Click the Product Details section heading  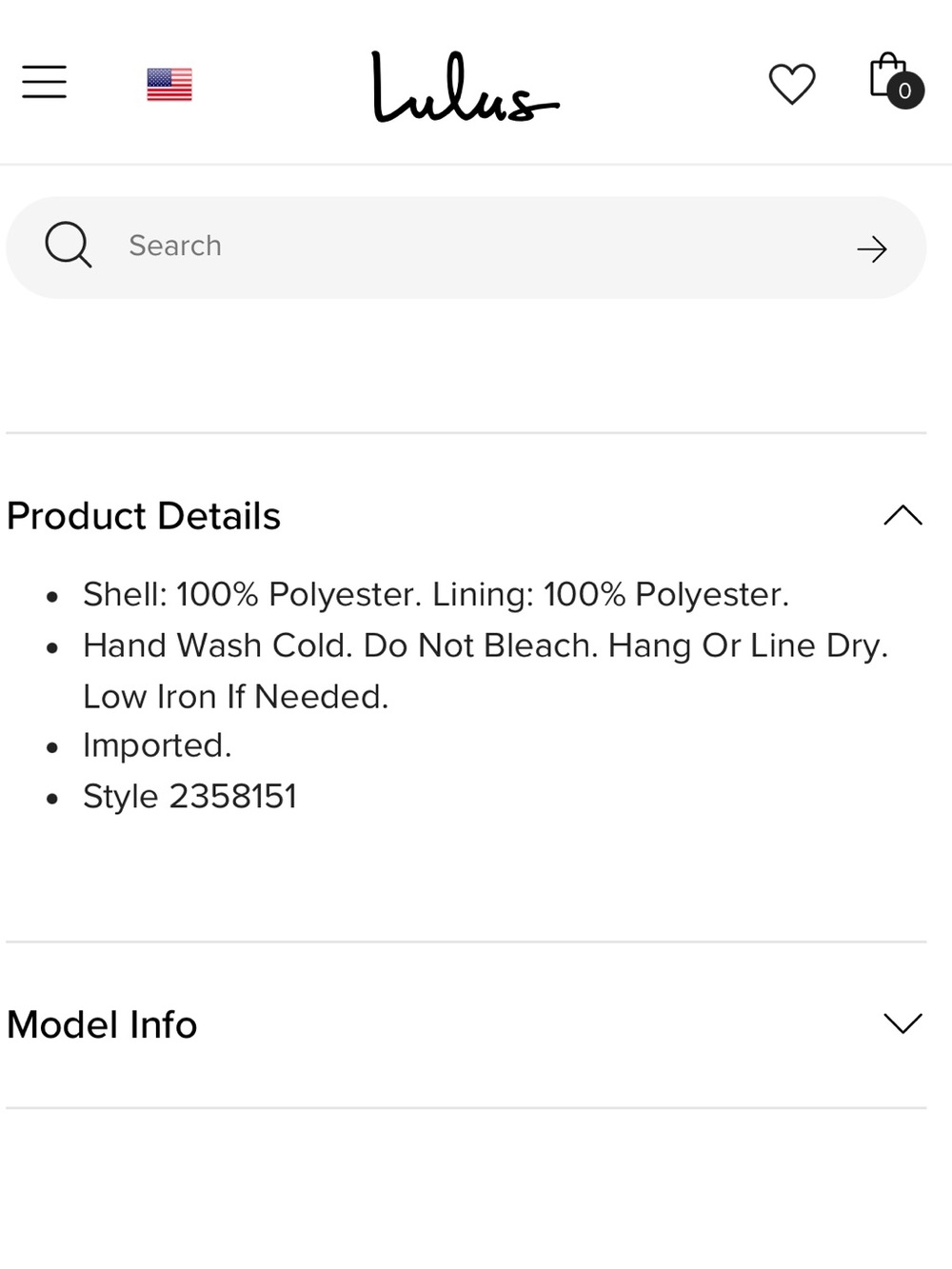point(144,516)
